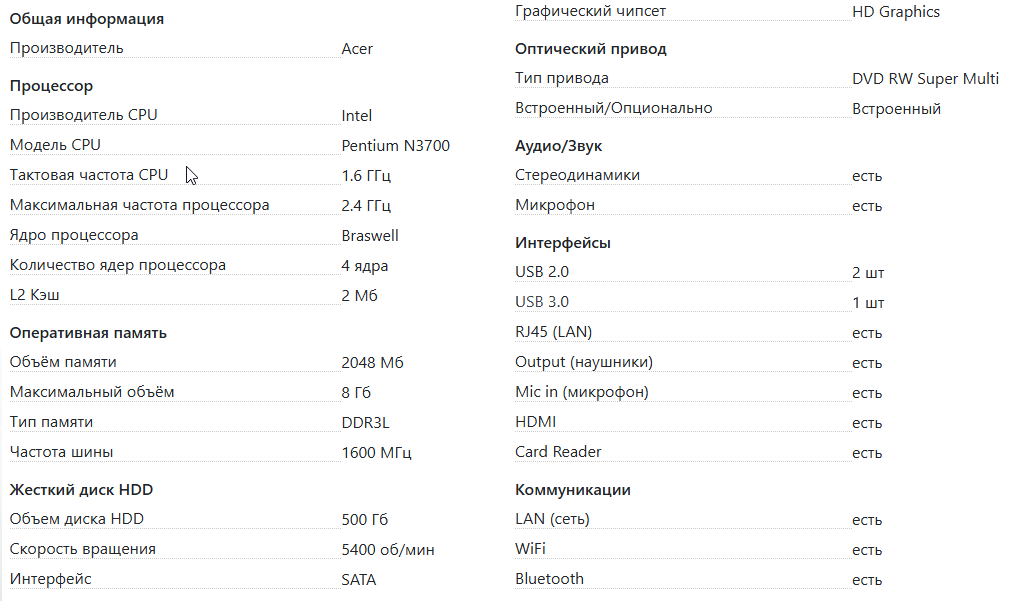Click the SATA interface value
Screen dimensions: 1036x601
click(x=359, y=580)
